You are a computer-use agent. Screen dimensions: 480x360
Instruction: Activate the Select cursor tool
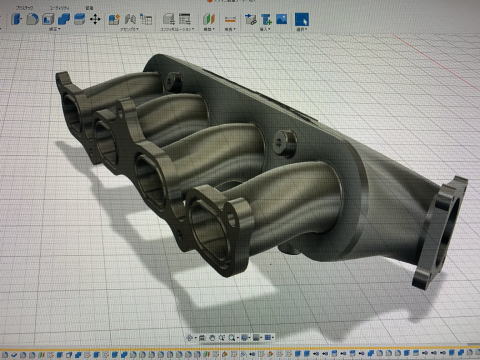302,19
